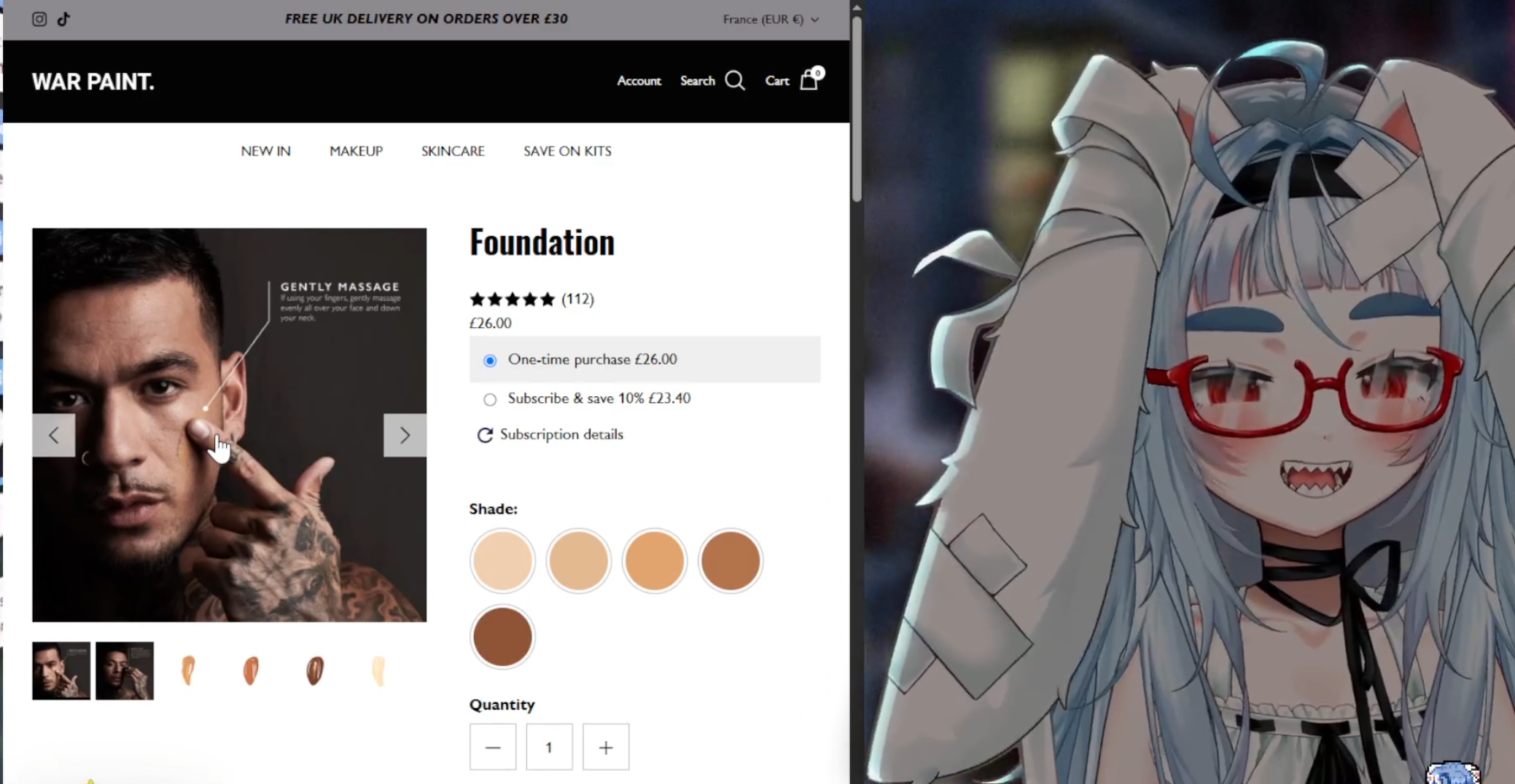
Task: Increase quantity with the plus button
Action: click(606, 747)
